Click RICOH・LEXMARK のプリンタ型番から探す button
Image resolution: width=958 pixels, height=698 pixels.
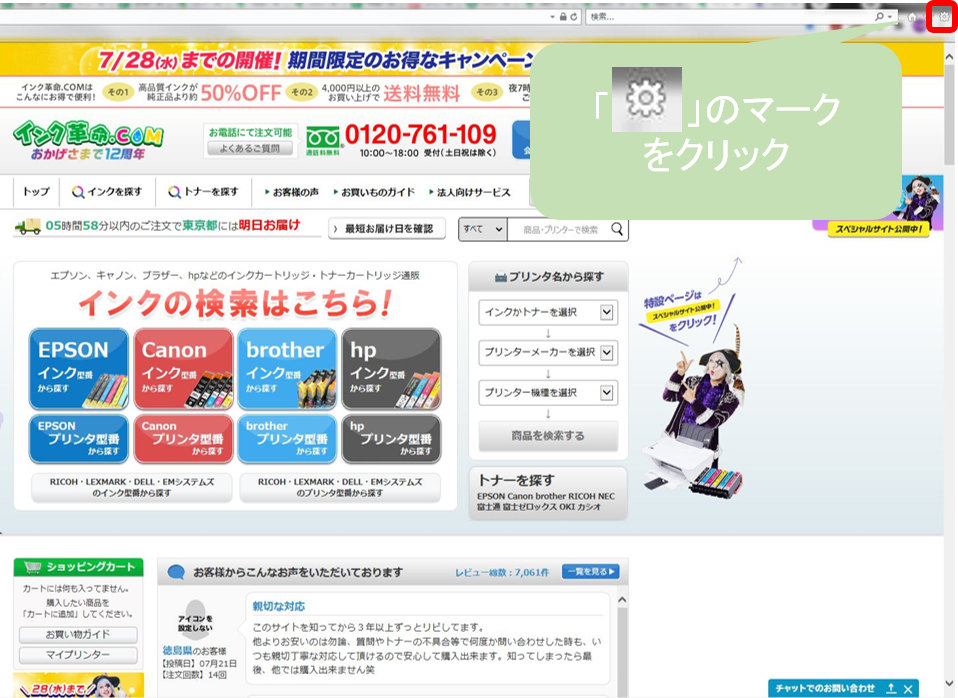pyautogui.click(x=340, y=487)
